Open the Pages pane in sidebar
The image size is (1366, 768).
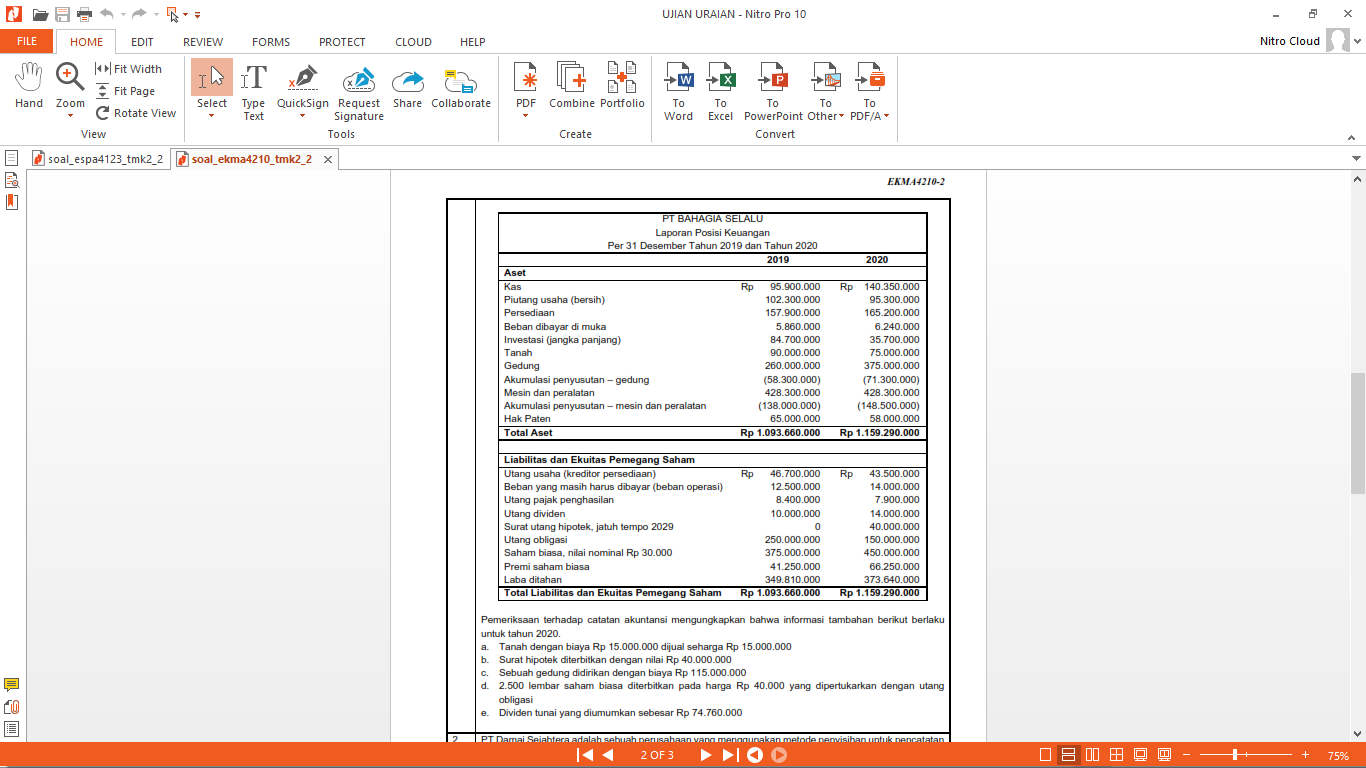11,158
